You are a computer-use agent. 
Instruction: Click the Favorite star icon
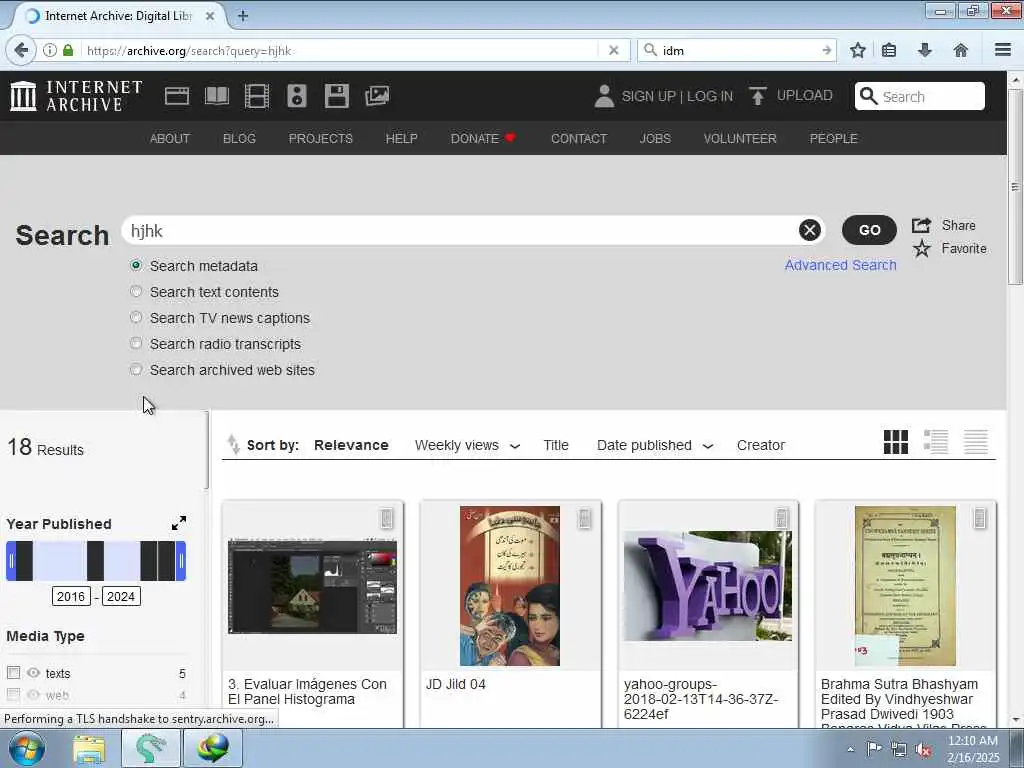pyautogui.click(x=921, y=248)
